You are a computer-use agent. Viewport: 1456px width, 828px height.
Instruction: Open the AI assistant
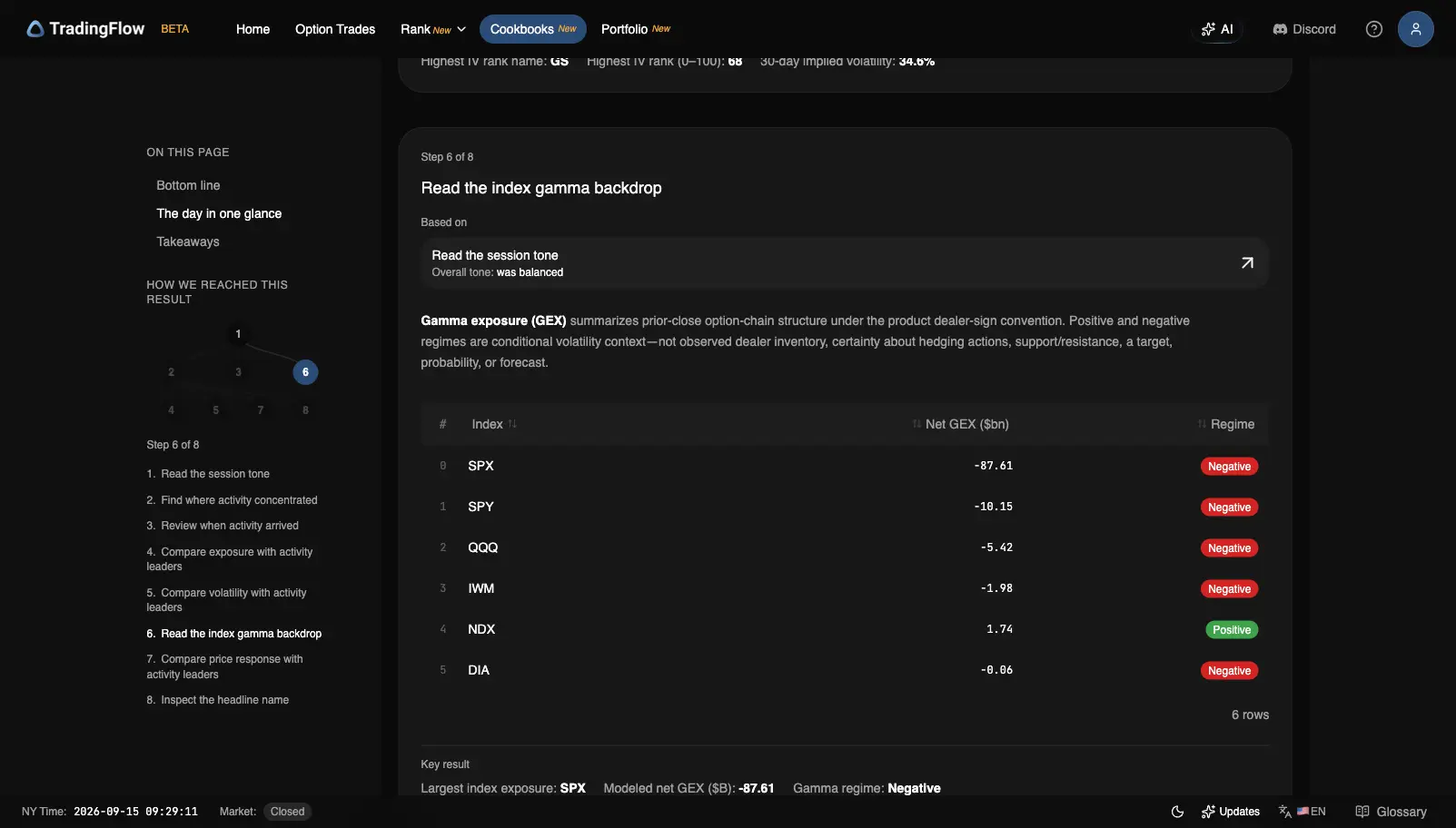pyautogui.click(x=1217, y=29)
